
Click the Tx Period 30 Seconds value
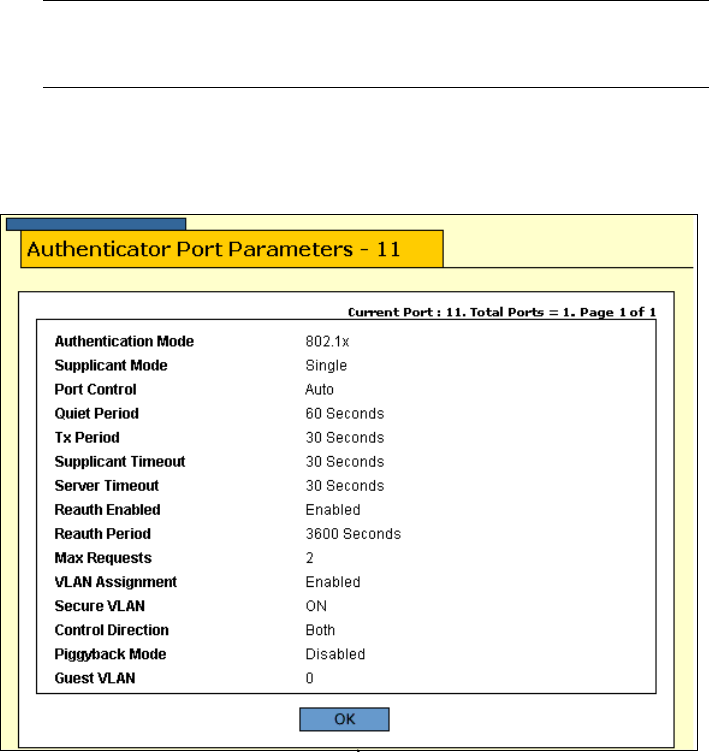tap(345, 437)
